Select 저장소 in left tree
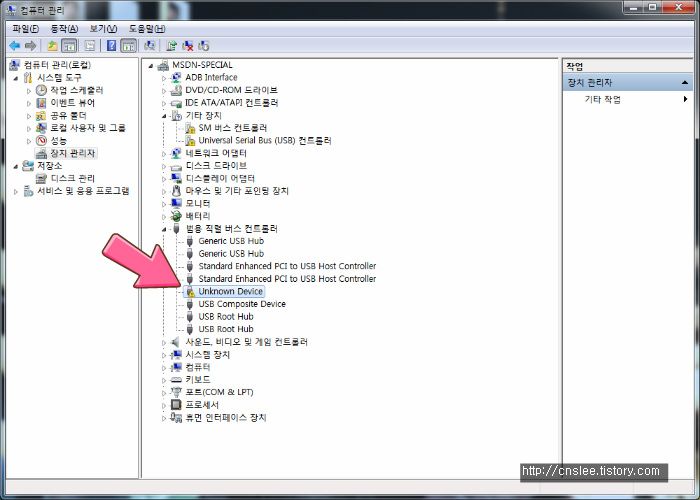 click(50, 166)
